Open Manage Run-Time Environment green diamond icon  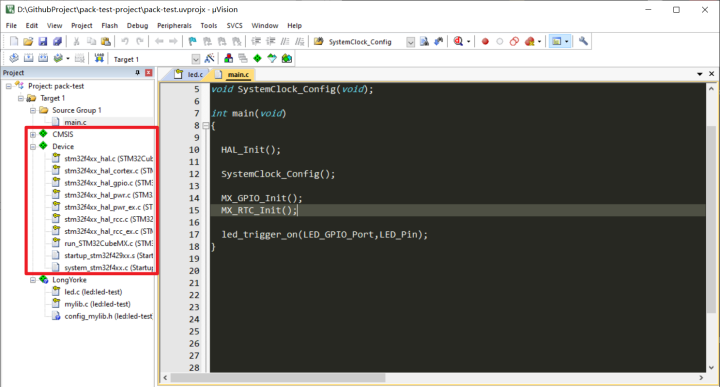[257, 58]
